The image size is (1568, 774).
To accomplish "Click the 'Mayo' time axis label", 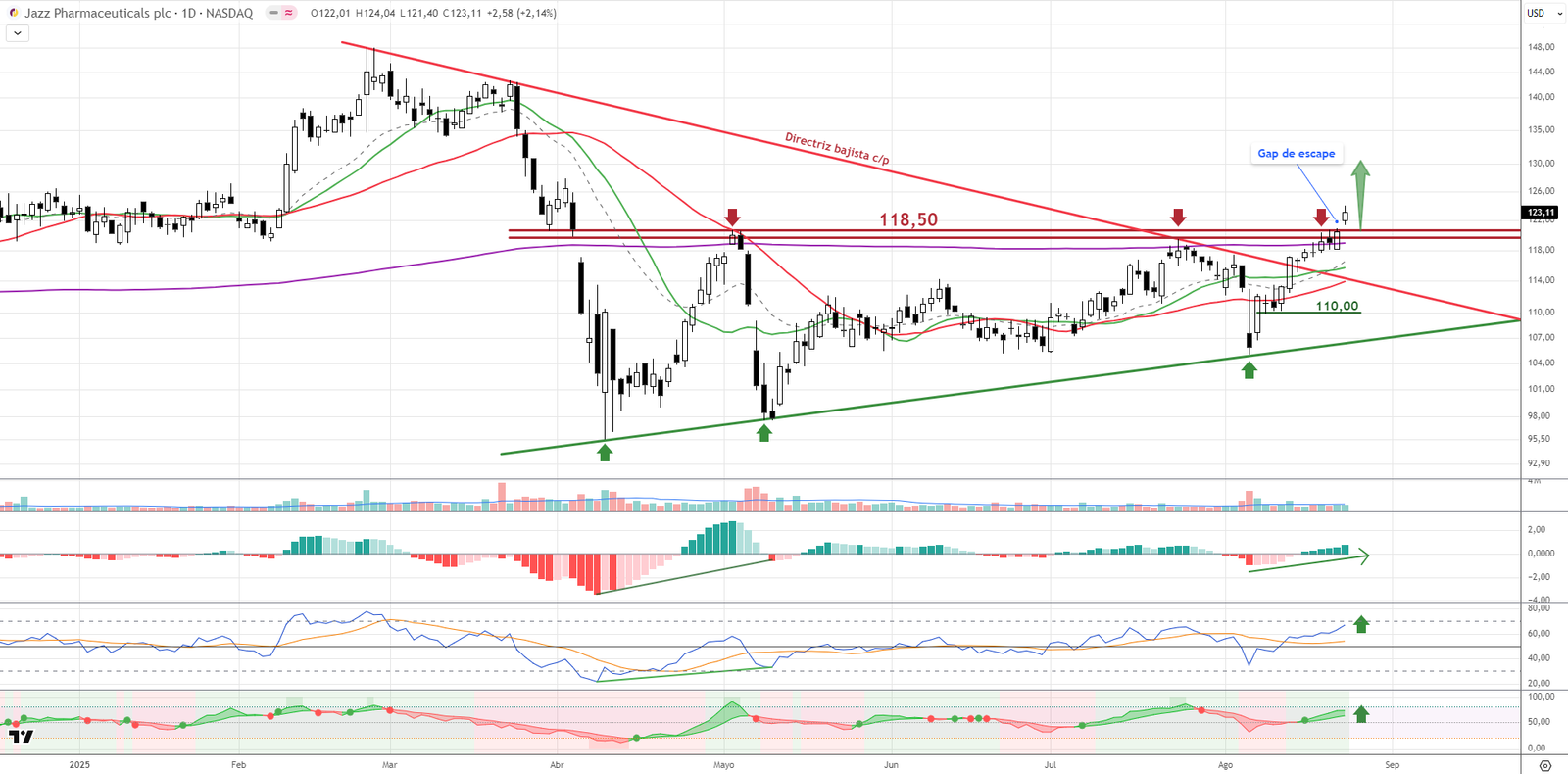I will click(723, 765).
